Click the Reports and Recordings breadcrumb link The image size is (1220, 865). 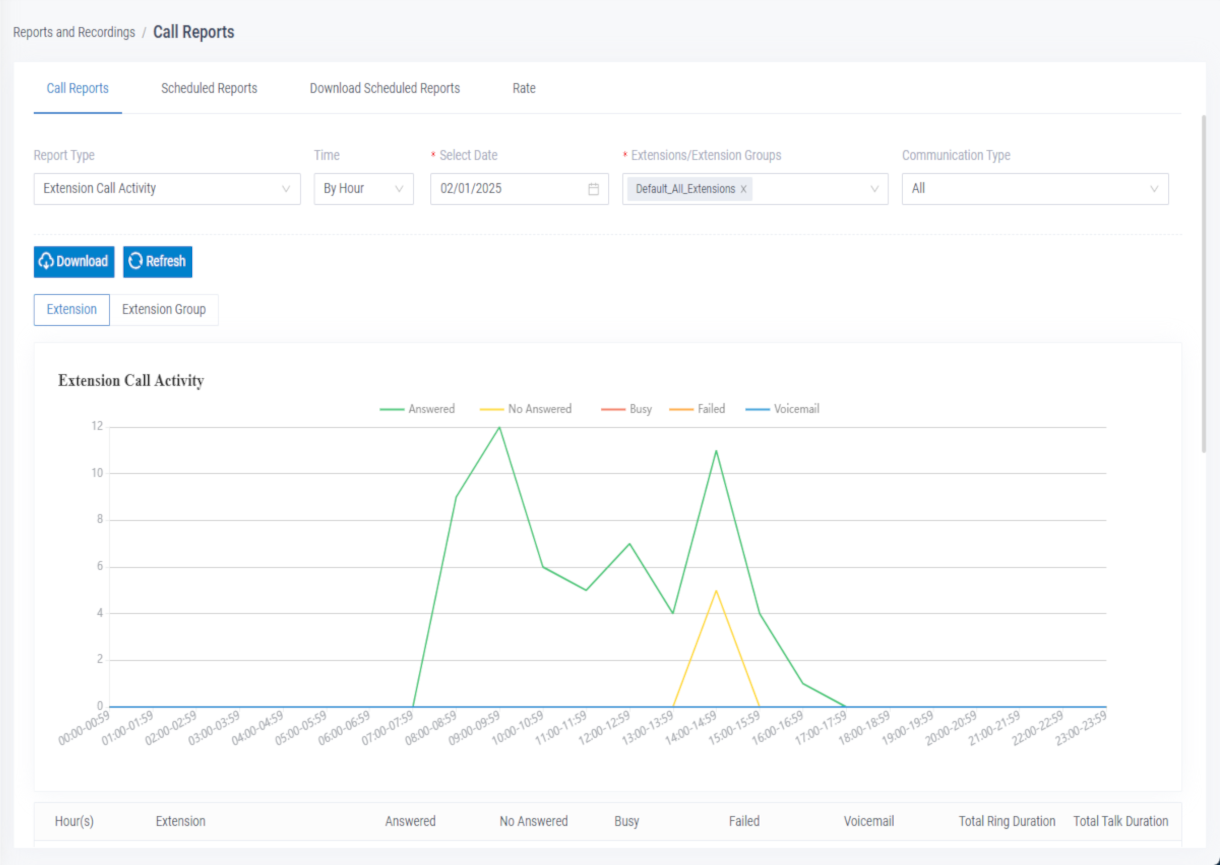pos(74,32)
